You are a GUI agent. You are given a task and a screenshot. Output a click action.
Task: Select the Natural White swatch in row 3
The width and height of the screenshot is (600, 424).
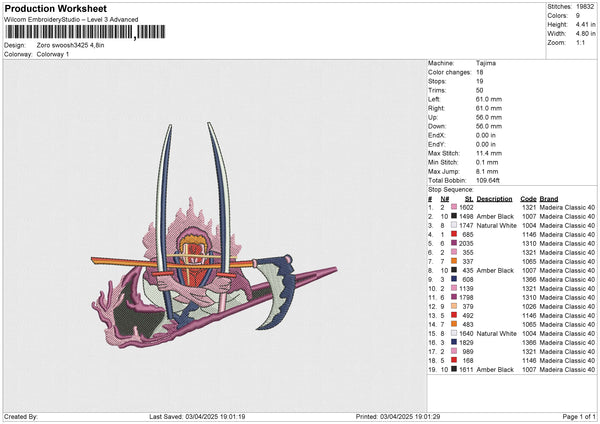(454, 225)
